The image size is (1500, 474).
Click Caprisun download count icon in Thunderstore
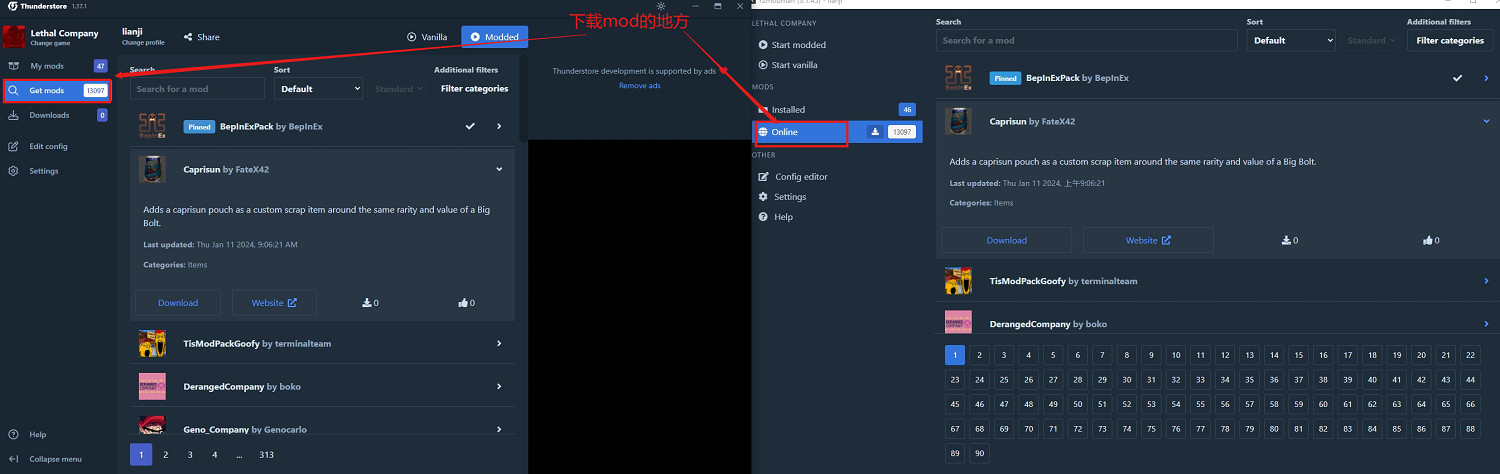[x=367, y=303]
